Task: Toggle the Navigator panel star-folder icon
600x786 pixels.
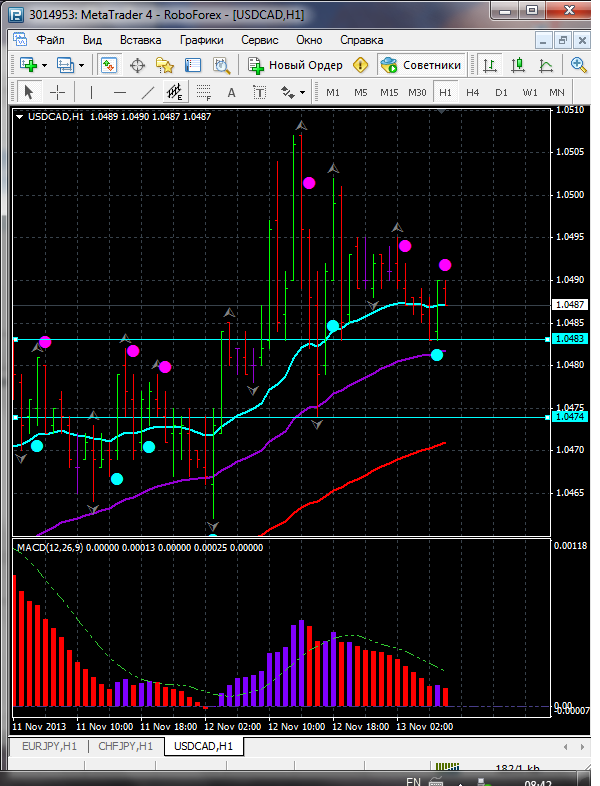Action: pos(165,65)
